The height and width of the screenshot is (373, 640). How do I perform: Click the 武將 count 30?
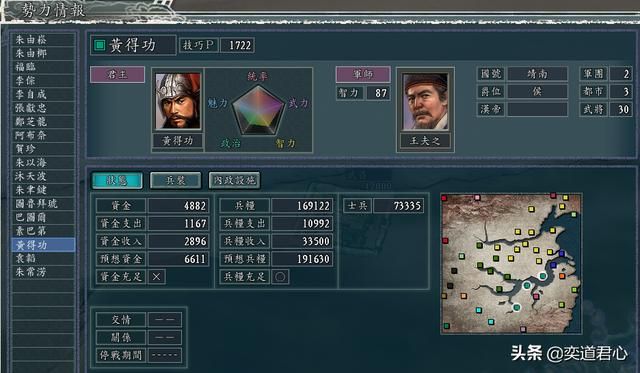click(x=620, y=109)
